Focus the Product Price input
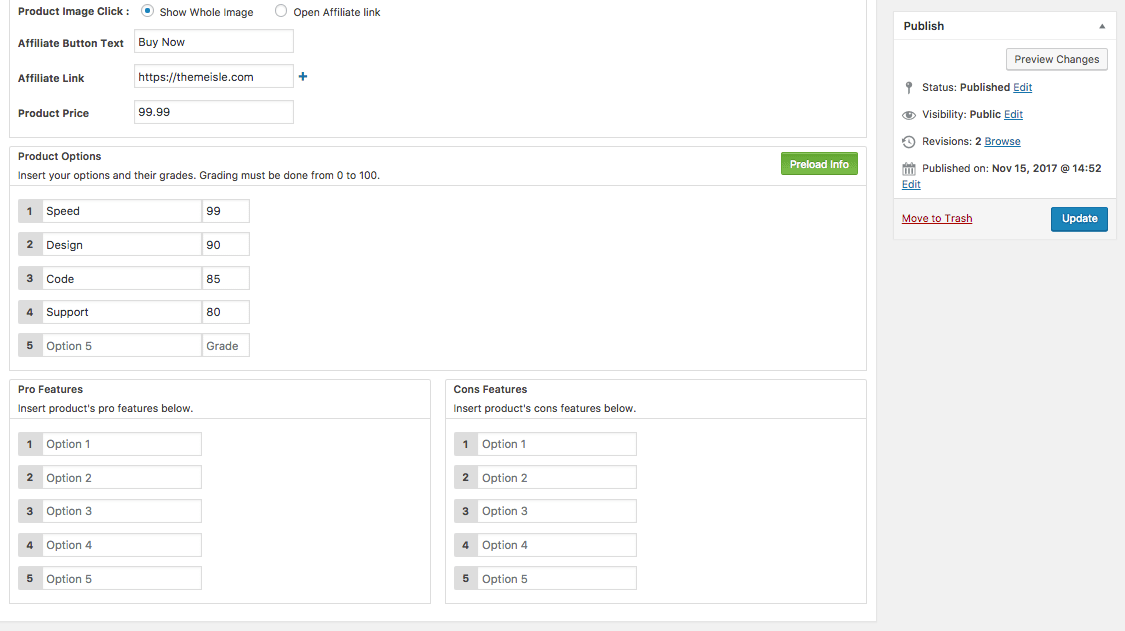 [214, 112]
